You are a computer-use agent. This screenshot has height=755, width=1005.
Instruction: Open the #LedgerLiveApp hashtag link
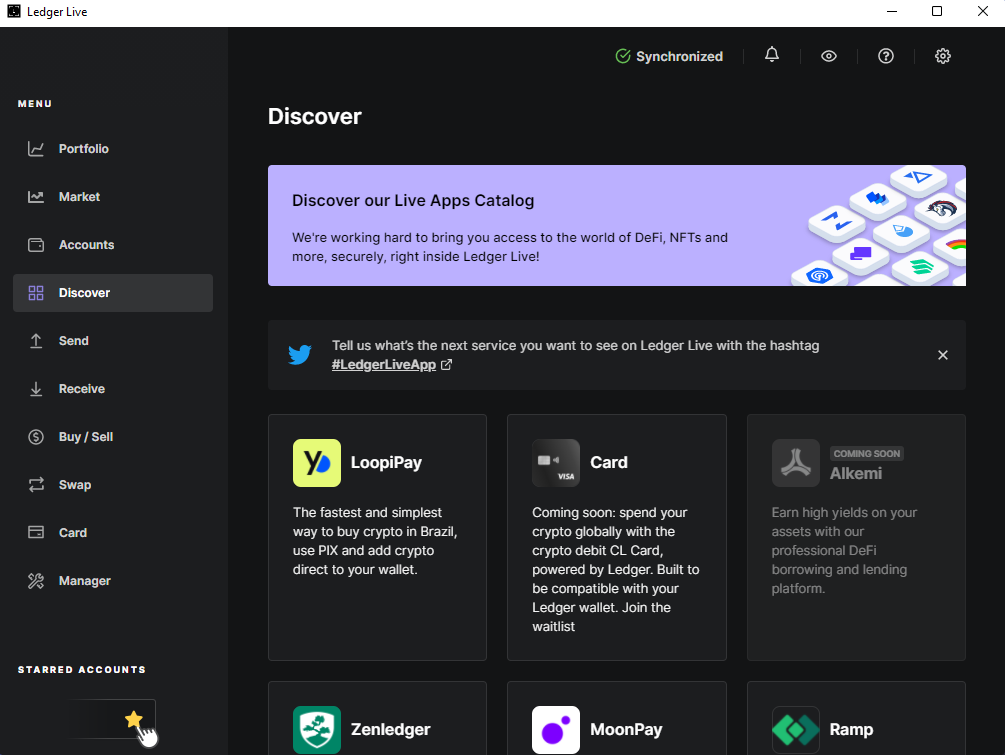[384, 365]
